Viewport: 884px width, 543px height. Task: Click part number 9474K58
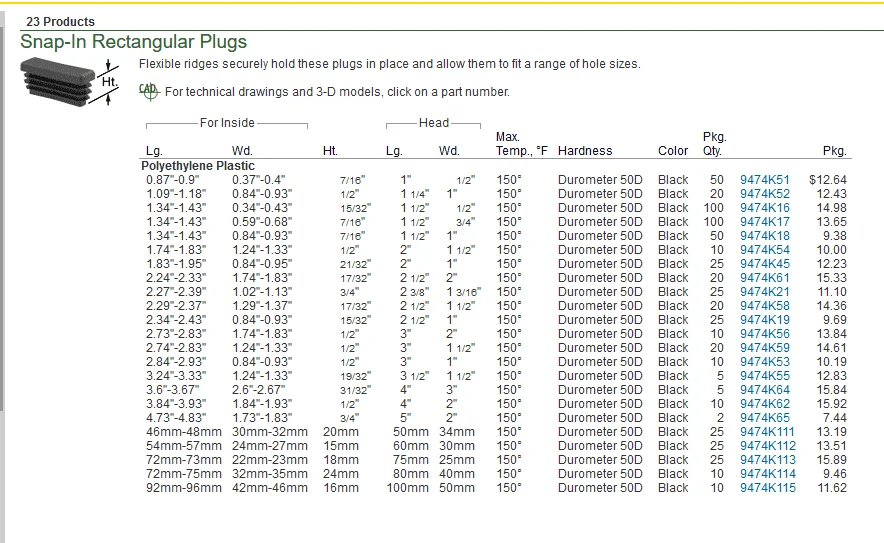(764, 306)
